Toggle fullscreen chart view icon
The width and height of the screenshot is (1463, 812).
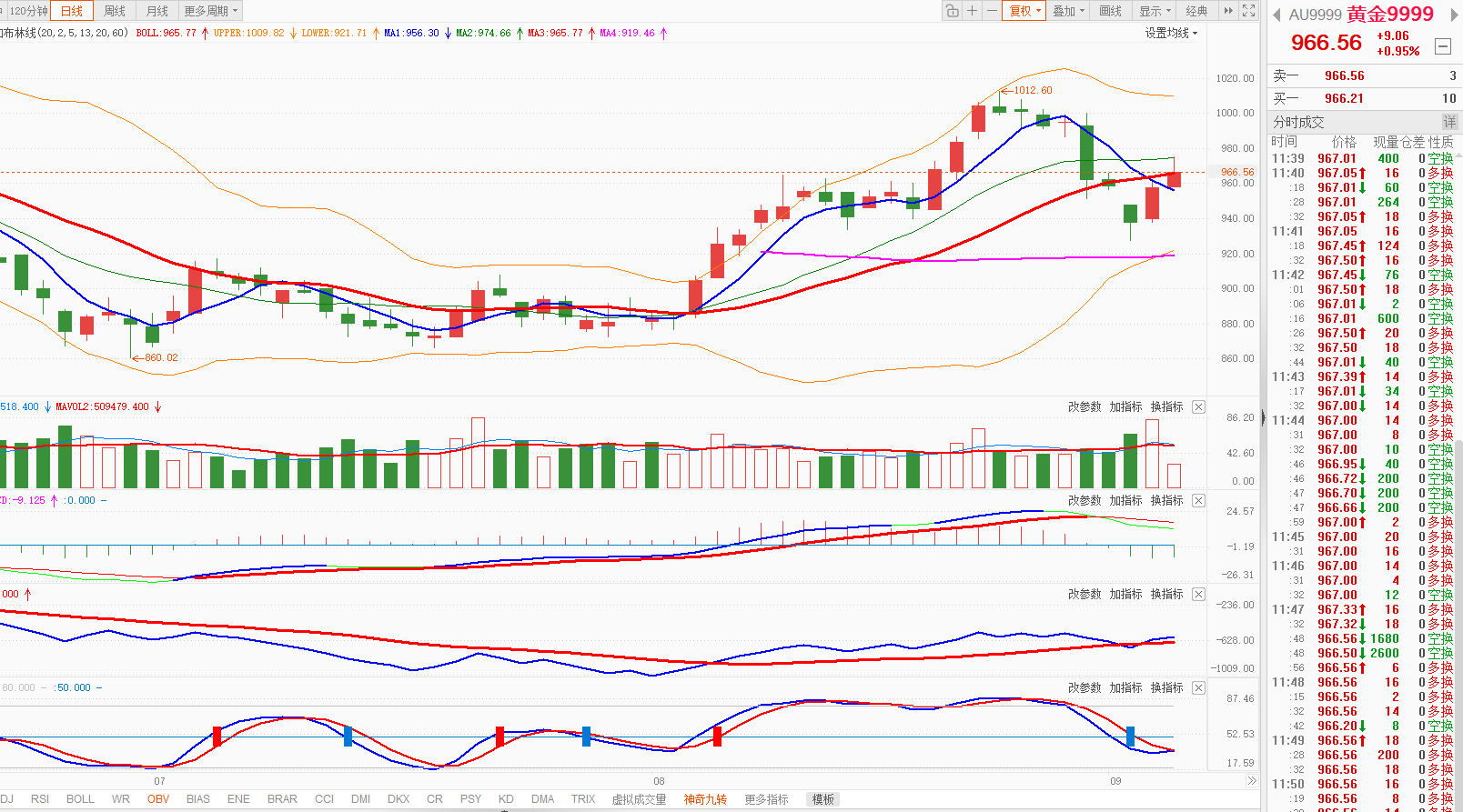coord(1249,11)
